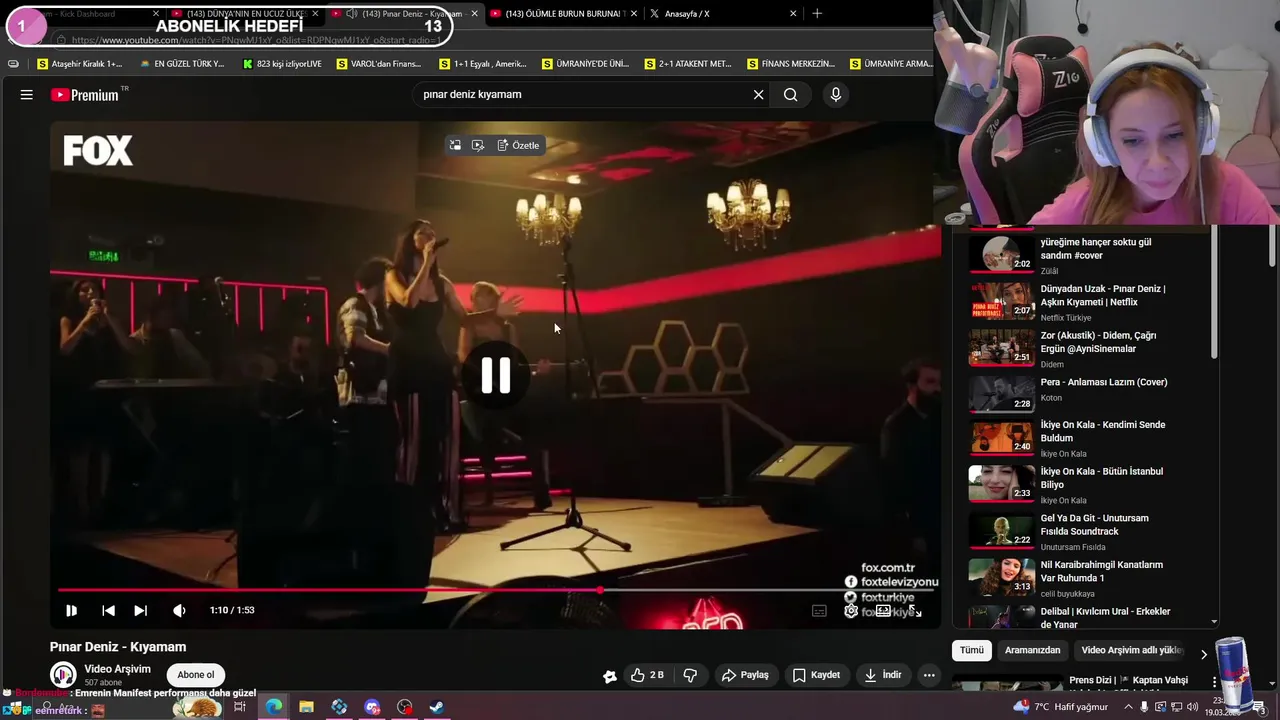Viewport: 1280px width, 720px height.
Task: Open weather widget 7°C Hafif yağmur
Action: coord(1062,707)
